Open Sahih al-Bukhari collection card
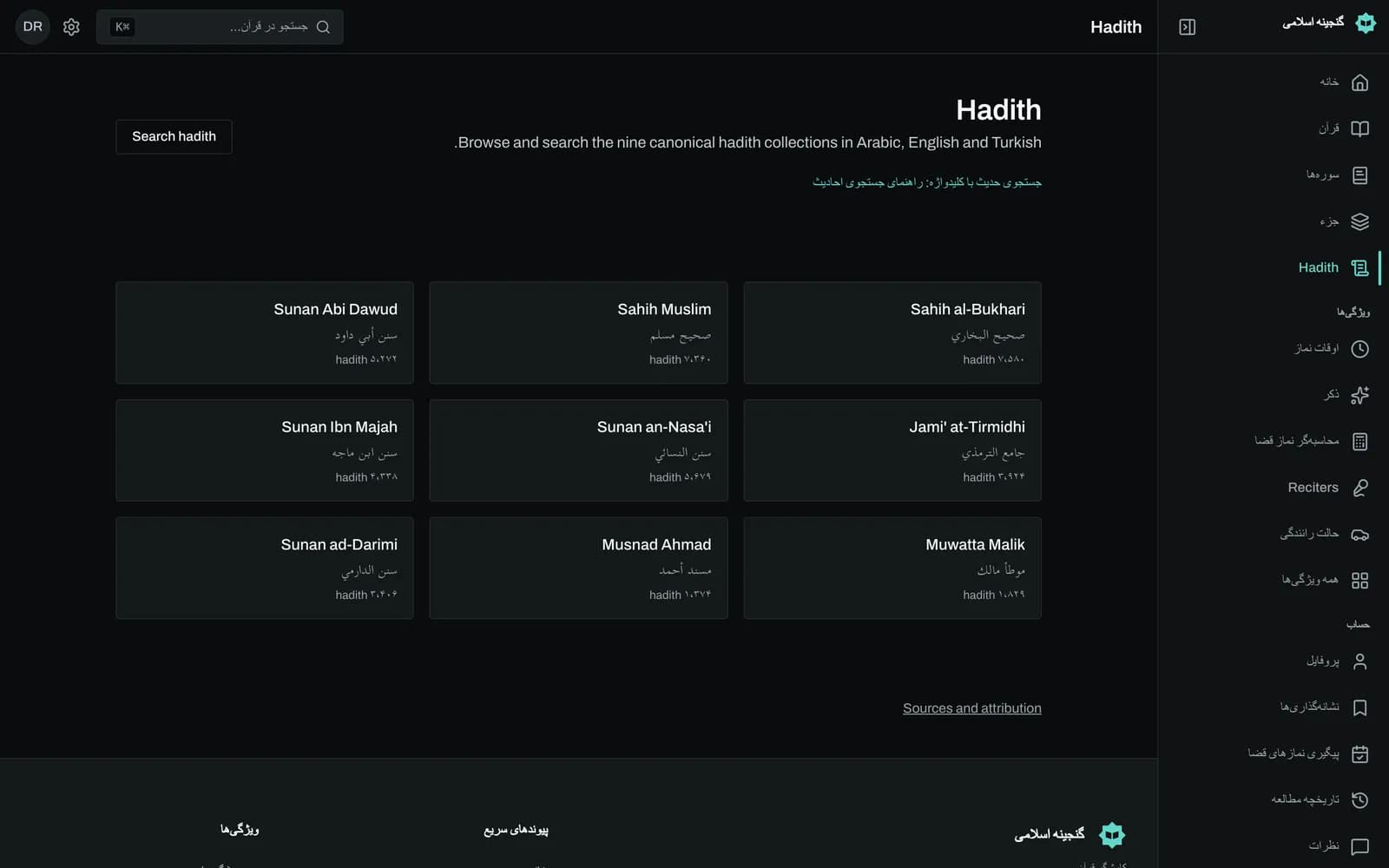The image size is (1389, 868). pyautogui.click(x=892, y=332)
